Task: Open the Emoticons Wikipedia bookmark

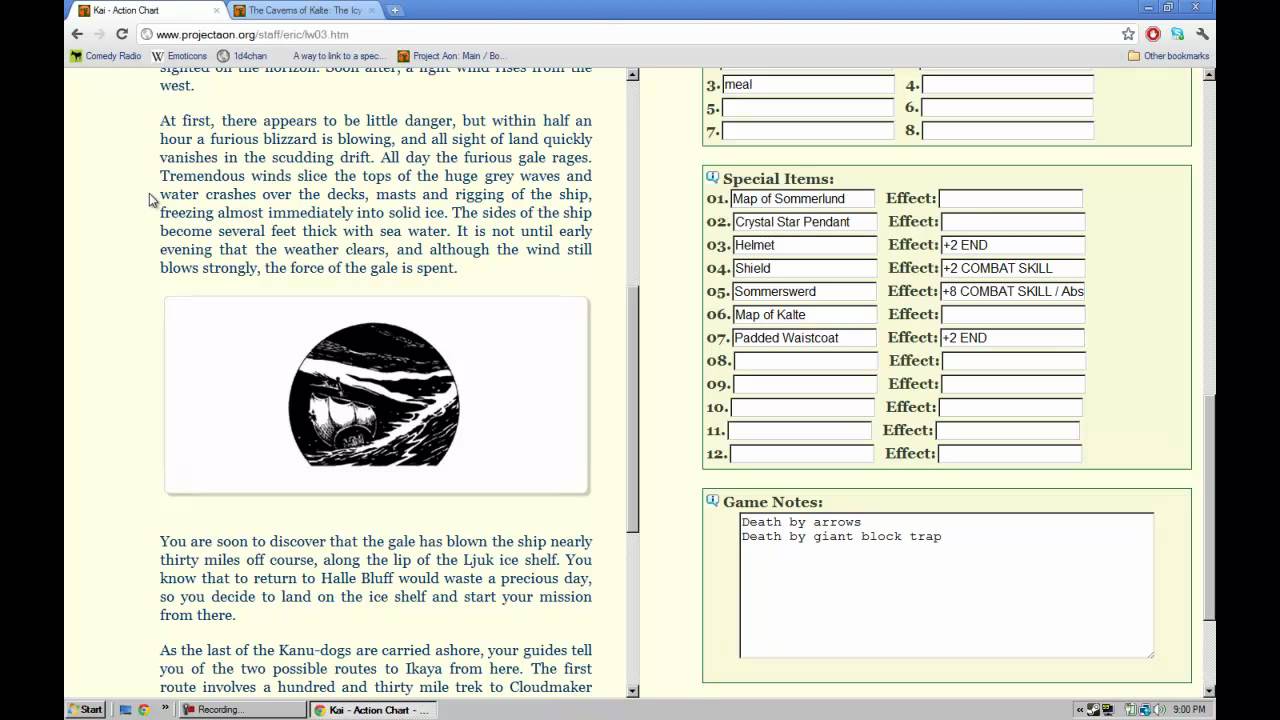Action: [179, 56]
